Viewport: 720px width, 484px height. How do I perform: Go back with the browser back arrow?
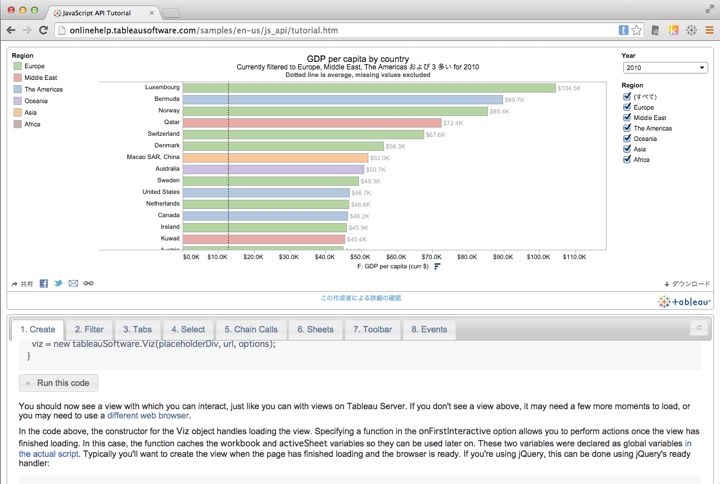(x=11, y=30)
